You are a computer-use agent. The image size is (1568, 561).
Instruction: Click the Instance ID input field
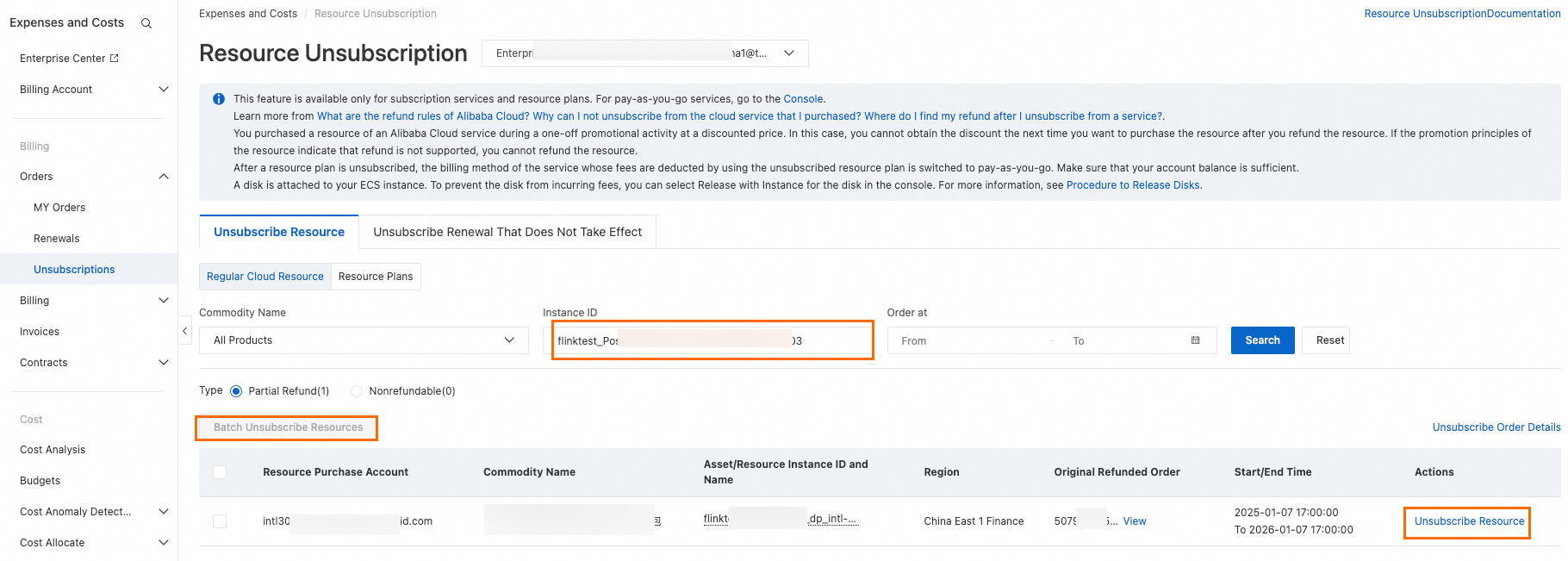click(x=712, y=340)
